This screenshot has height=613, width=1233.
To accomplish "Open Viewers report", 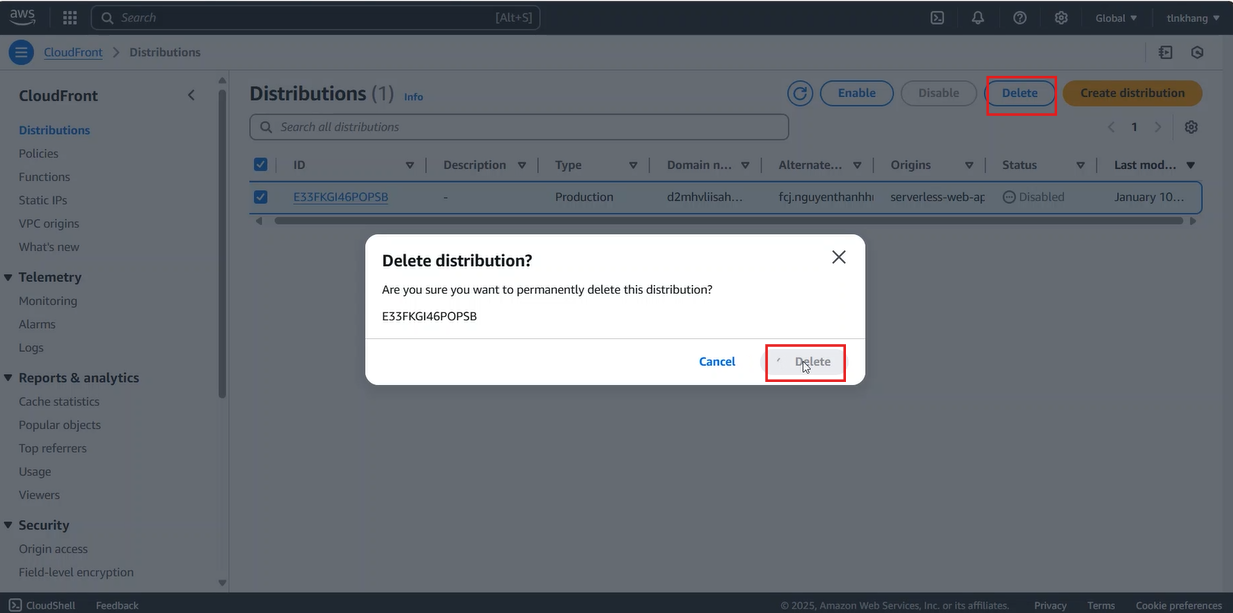I will (x=39, y=495).
